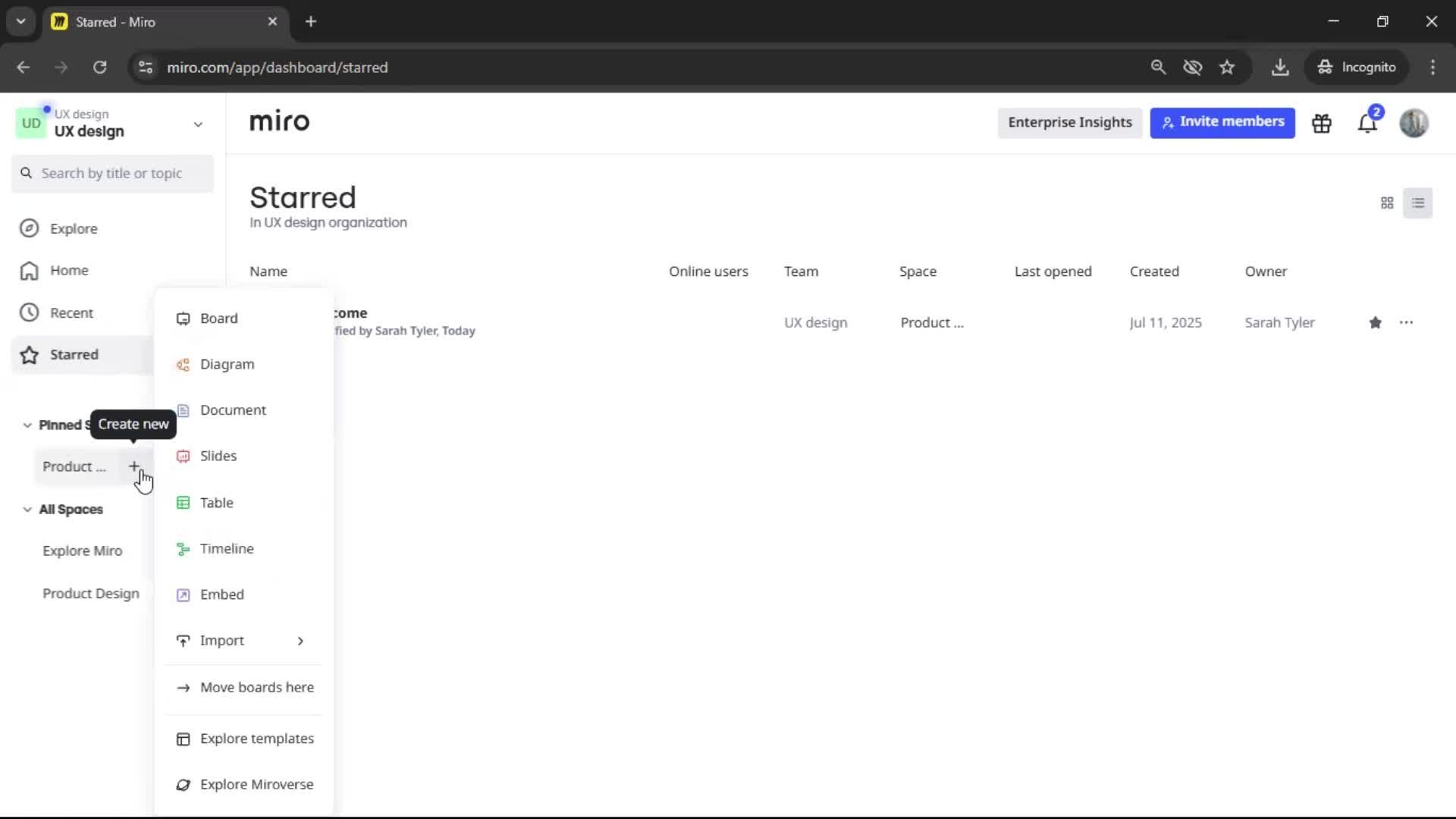This screenshot has width=1456, height=819.
Task: Select Table in the create menu
Action: pyautogui.click(x=243, y=503)
